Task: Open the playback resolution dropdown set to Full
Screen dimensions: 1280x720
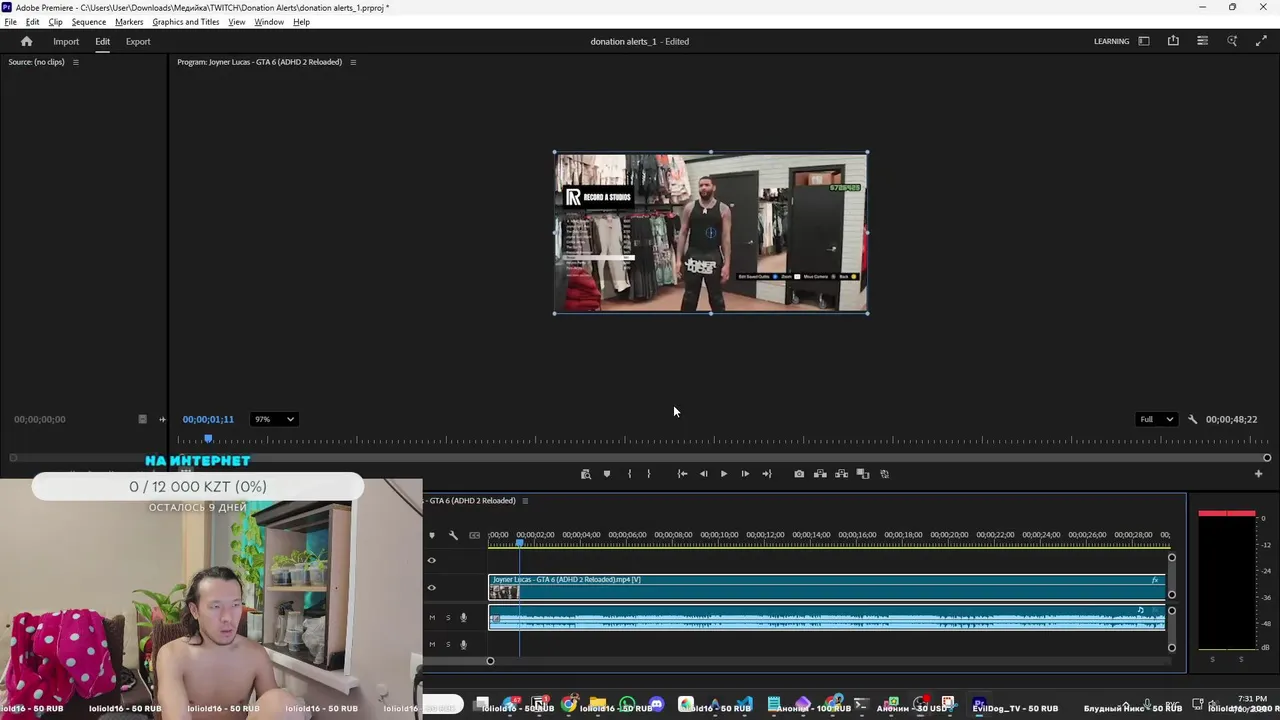Action: point(1156,419)
